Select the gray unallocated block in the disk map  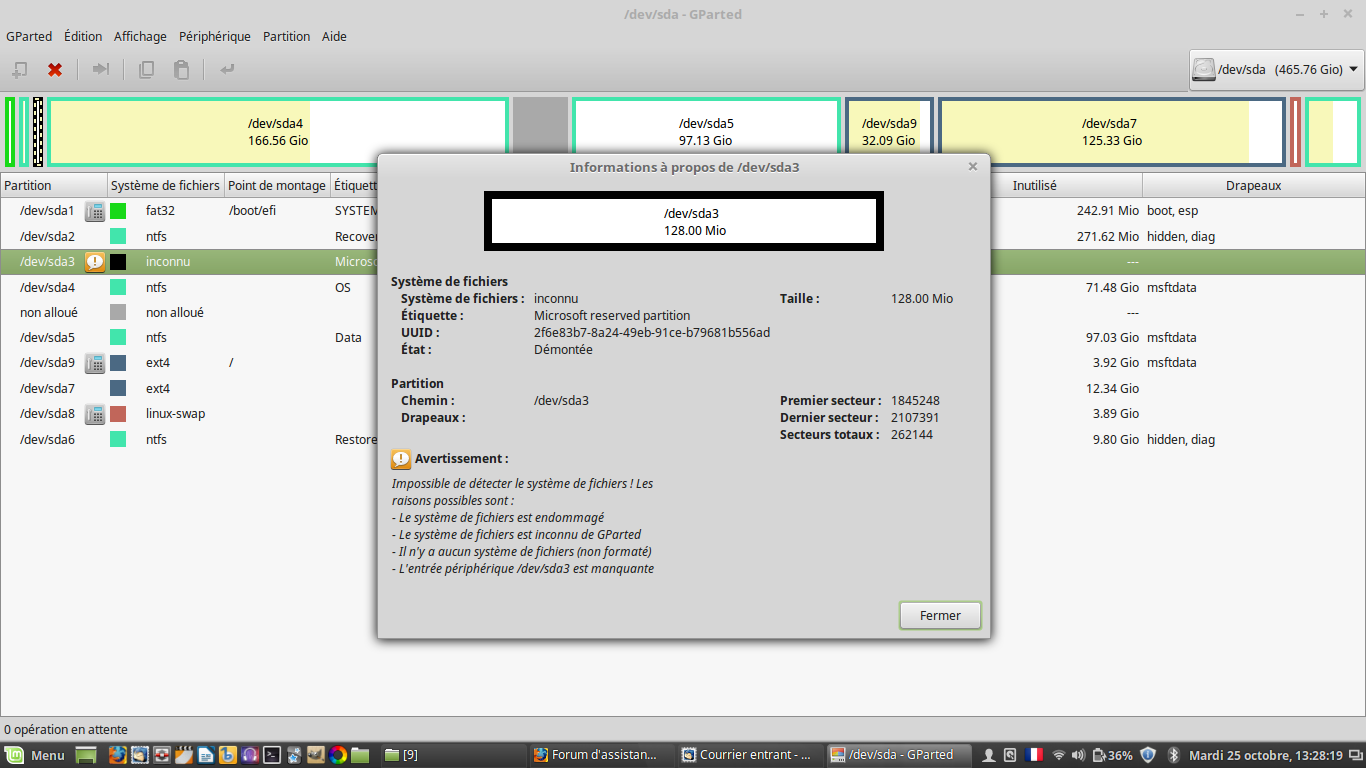coord(540,132)
